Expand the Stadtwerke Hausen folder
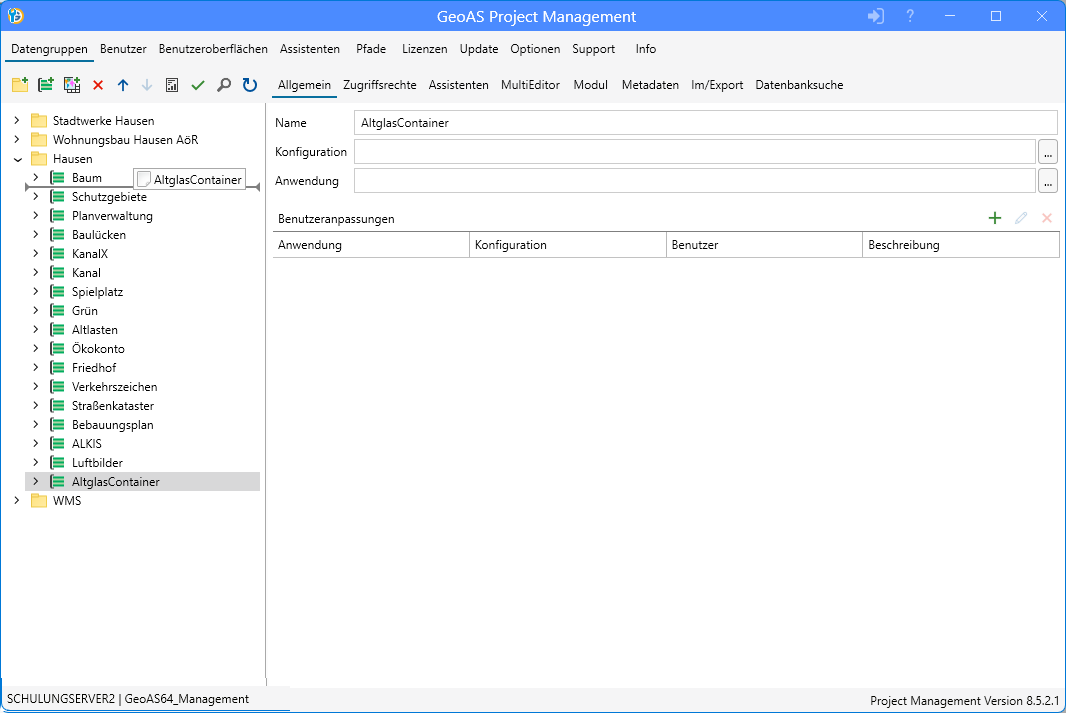1066x713 pixels. pos(17,121)
